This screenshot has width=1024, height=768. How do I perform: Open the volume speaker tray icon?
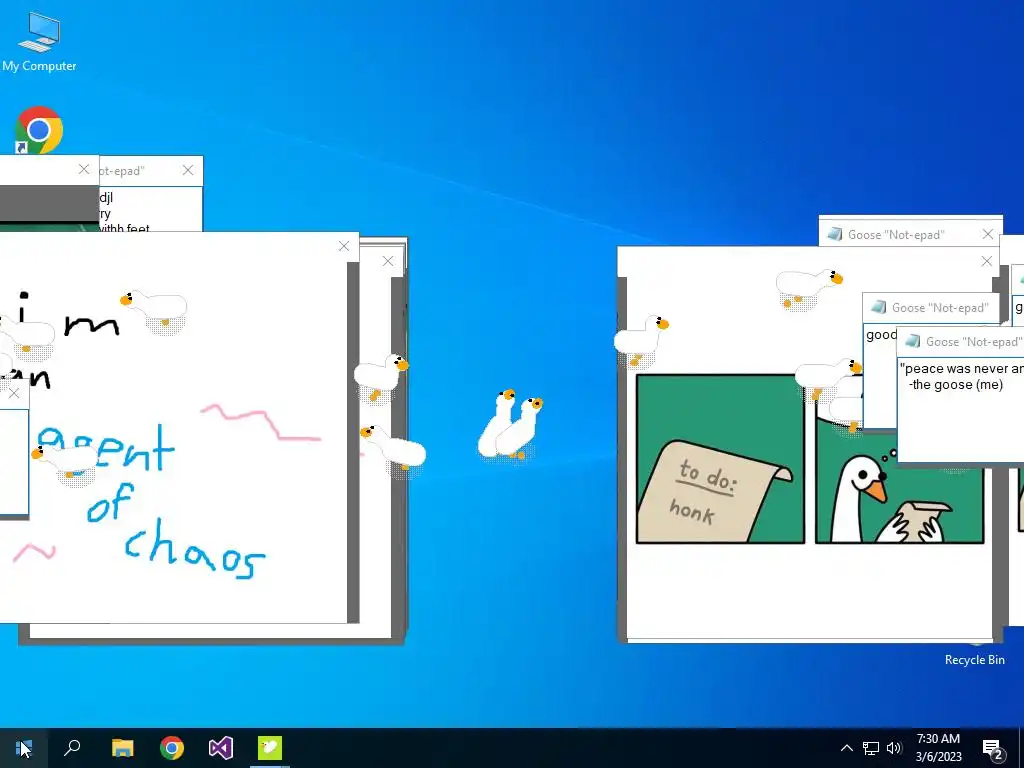pos(894,748)
